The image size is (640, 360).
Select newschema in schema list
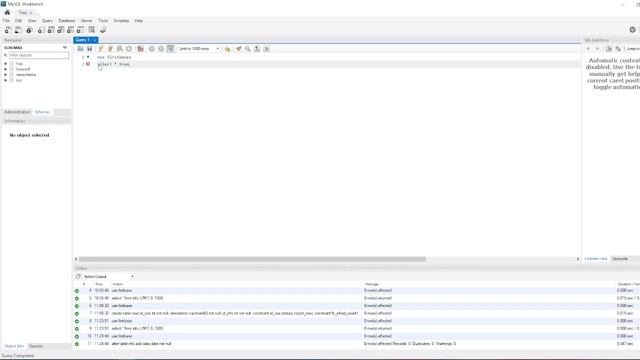[26, 75]
